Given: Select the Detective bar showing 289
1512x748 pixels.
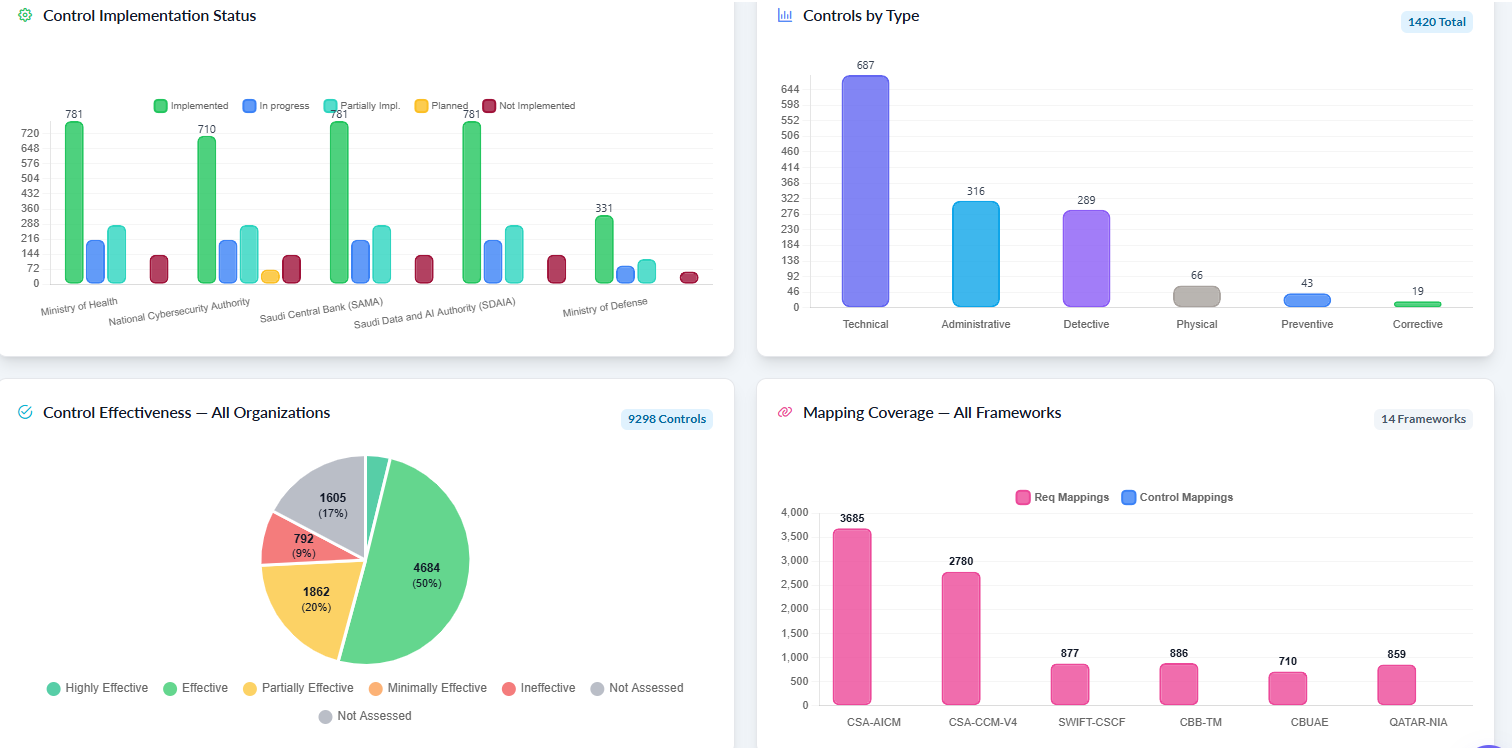Looking at the screenshot, I should tap(1086, 258).
